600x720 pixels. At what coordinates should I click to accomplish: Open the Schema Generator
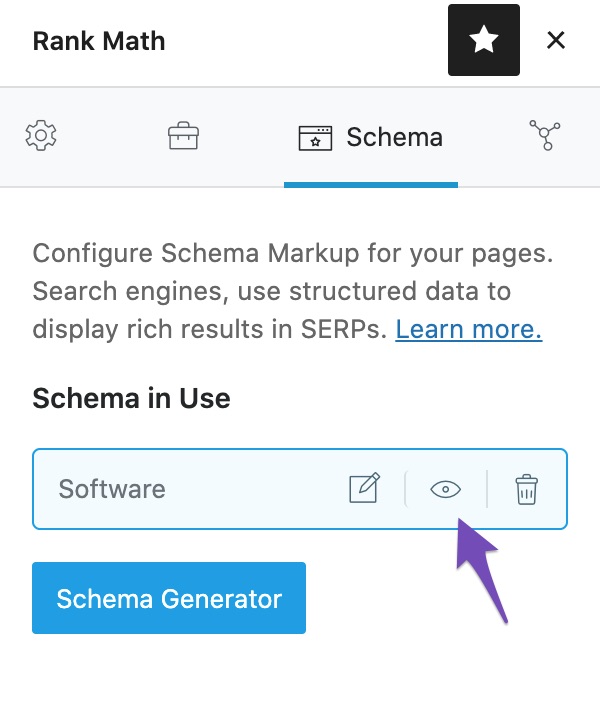169,598
